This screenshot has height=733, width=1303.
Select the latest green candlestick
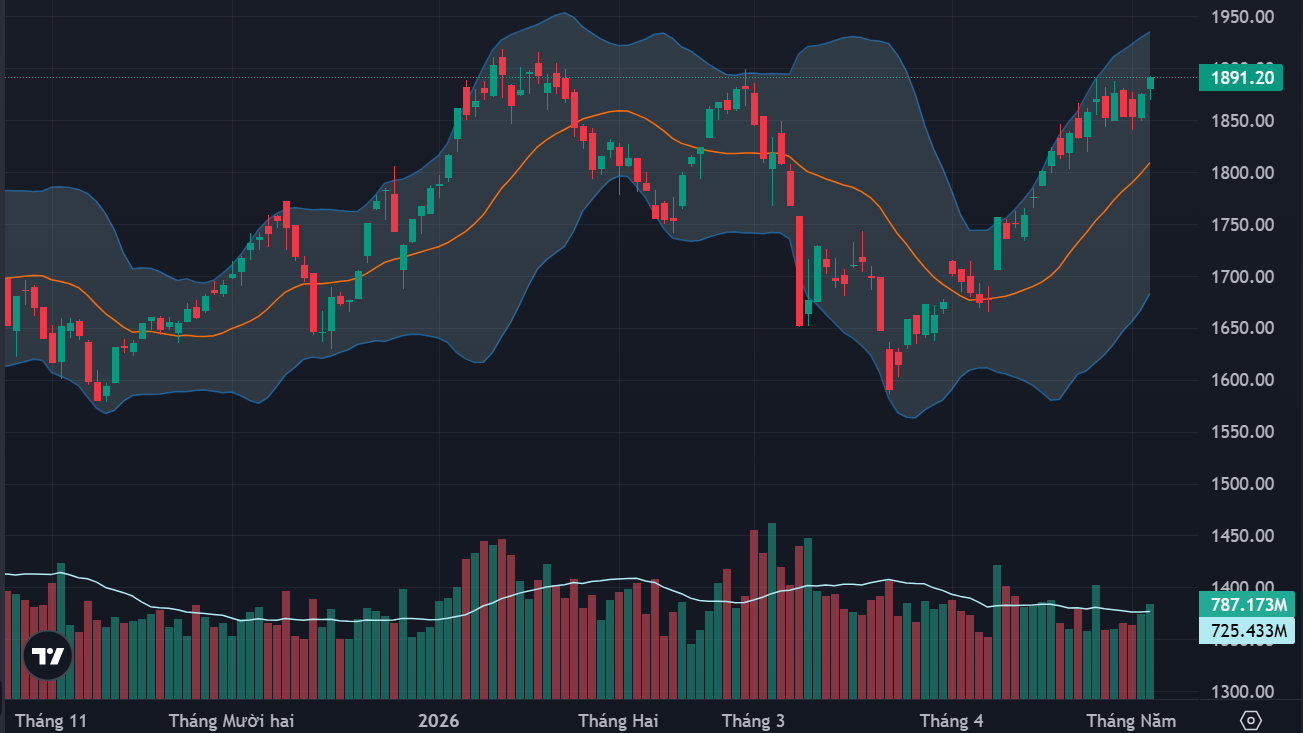(1150, 87)
